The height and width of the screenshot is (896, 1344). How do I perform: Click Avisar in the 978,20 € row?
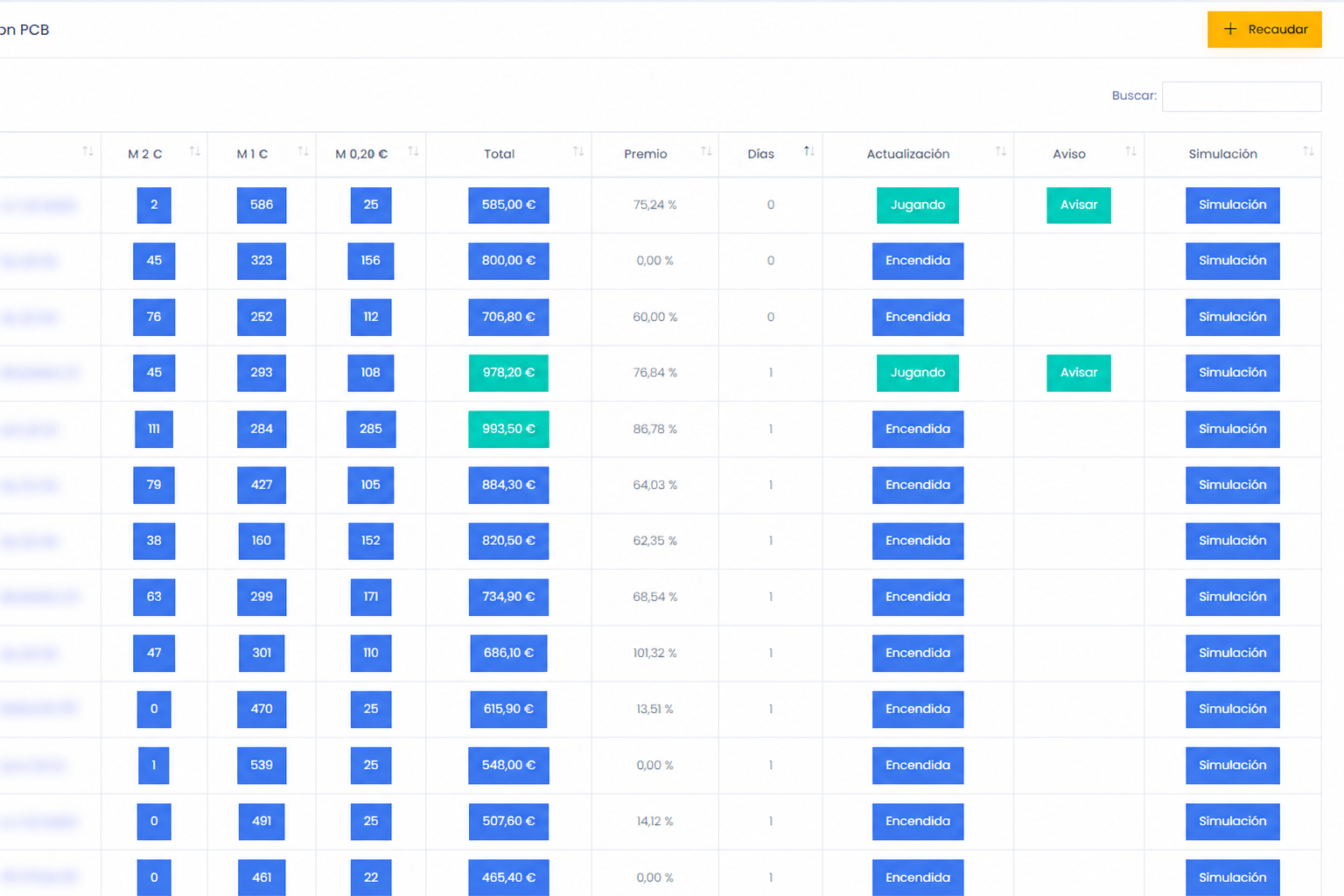1079,374
